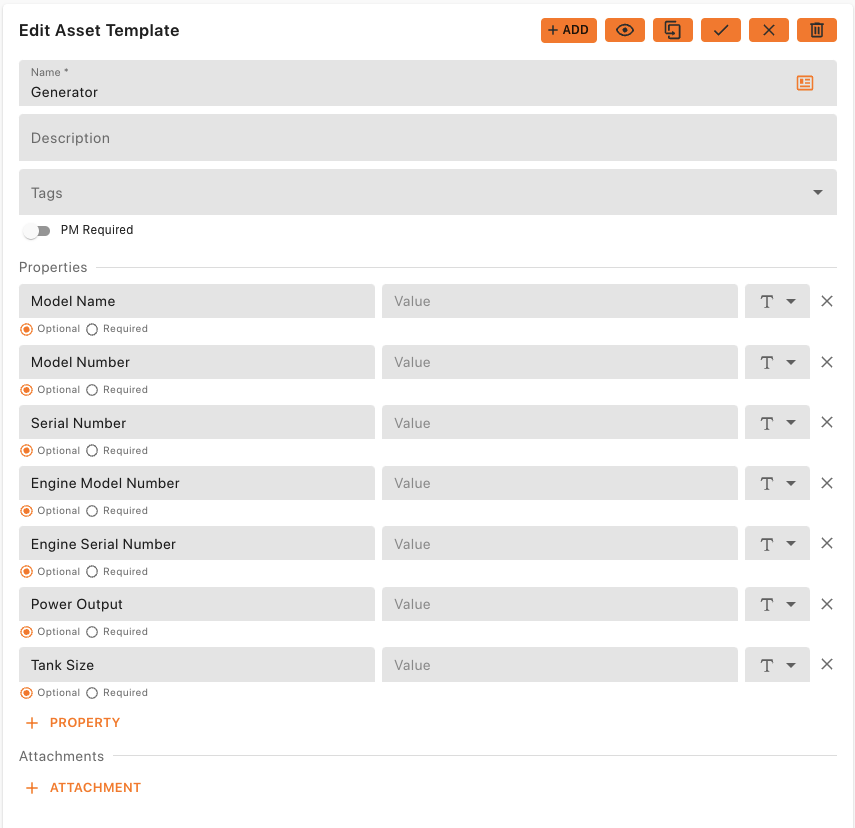Click the Model Name property name field
The height and width of the screenshot is (828, 855).
pos(197,301)
